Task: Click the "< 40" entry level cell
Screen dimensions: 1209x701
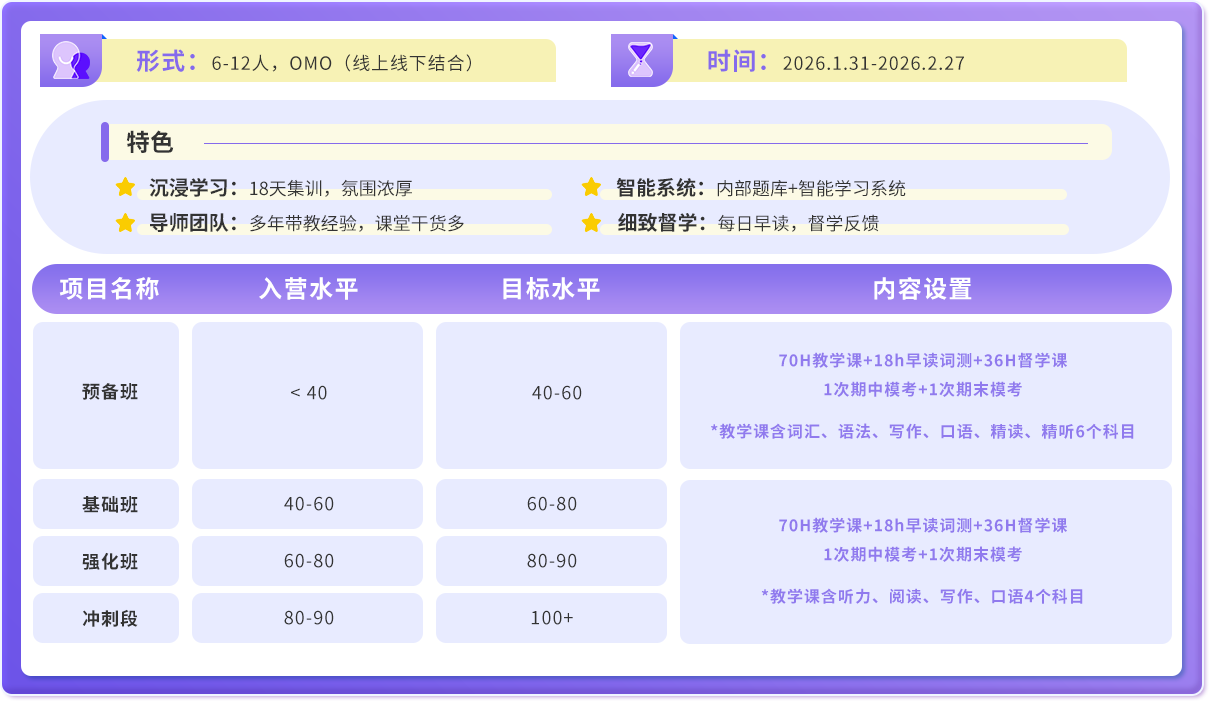Action: [x=308, y=393]
